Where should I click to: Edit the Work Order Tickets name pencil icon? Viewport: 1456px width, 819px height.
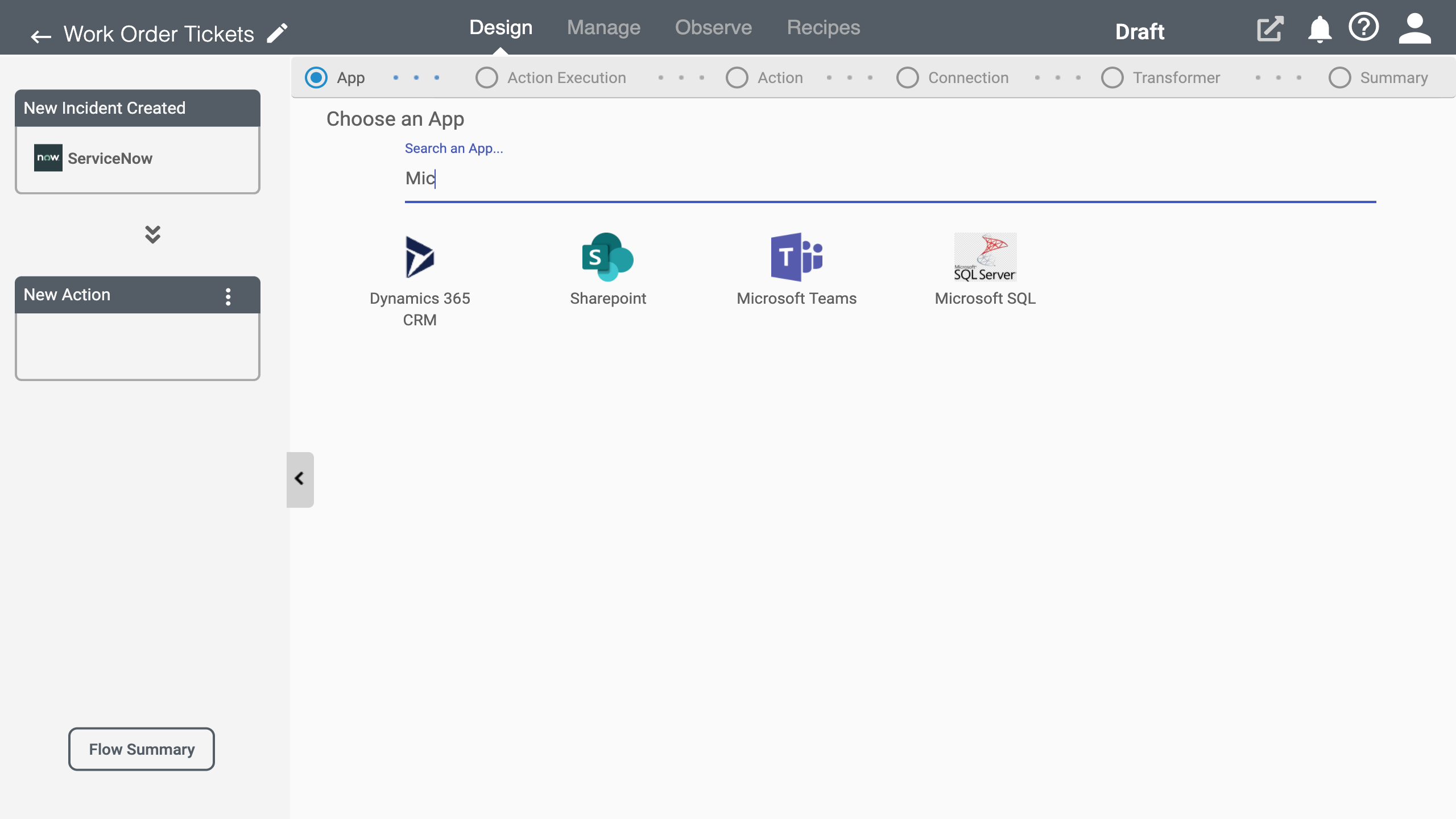click(278, 33)
